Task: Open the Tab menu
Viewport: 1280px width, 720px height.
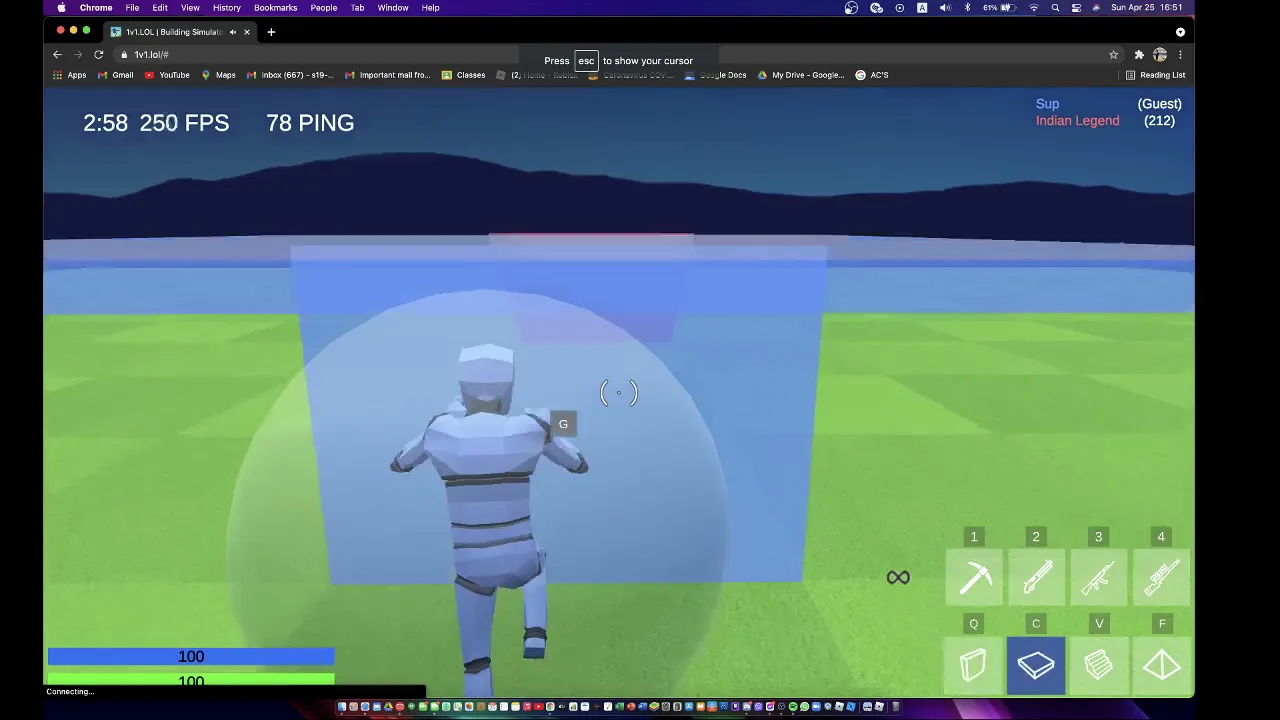Action: pyautogui.click(x=357, y=8)
